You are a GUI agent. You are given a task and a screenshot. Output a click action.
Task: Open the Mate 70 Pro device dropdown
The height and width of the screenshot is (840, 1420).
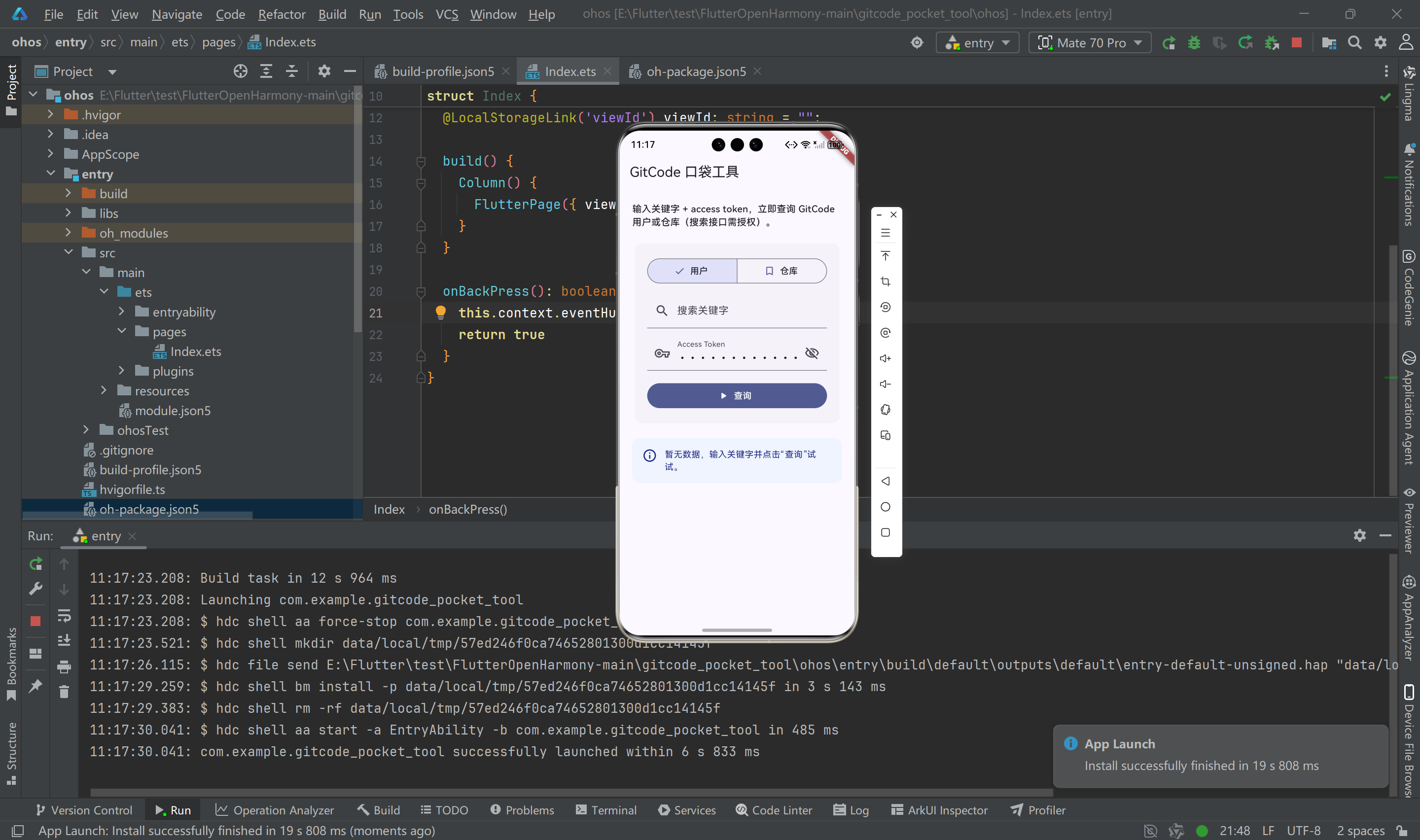pyautogui.click(x=1090, y=42)
